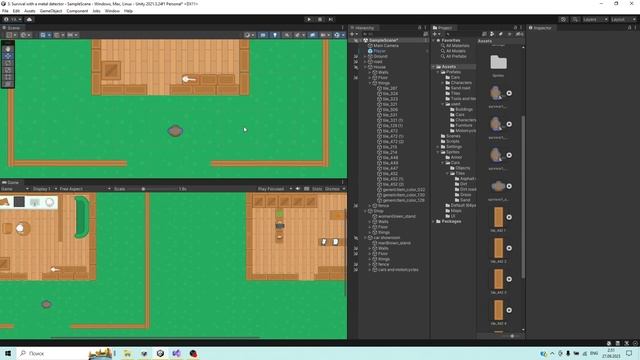This screenshot has width=640, height=360.
Task: Select tile_287 in Hierarchy
Action: click(x=390, y=88)
